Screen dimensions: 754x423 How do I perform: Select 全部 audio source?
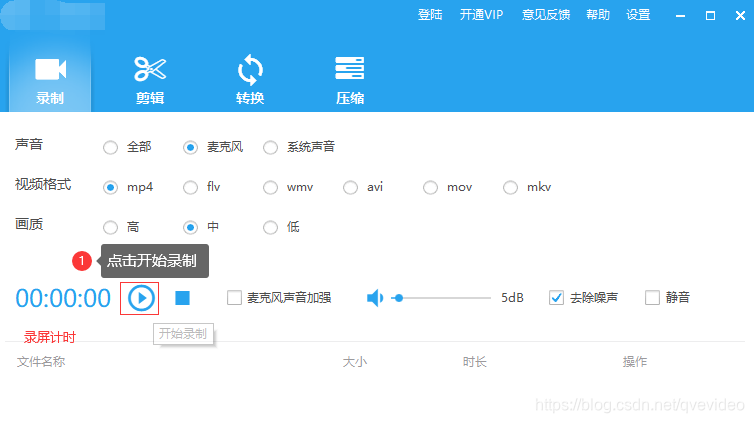pyautogui.click(x=111, y=147)
